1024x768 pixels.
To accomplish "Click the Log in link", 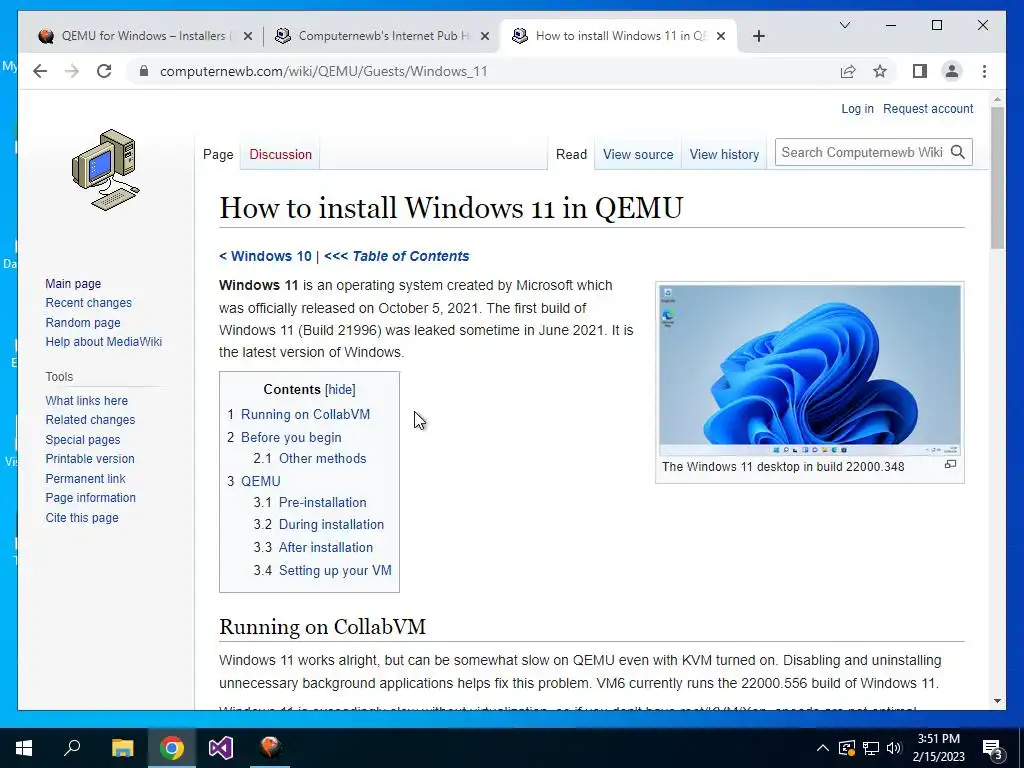I will tap(857, 108).
